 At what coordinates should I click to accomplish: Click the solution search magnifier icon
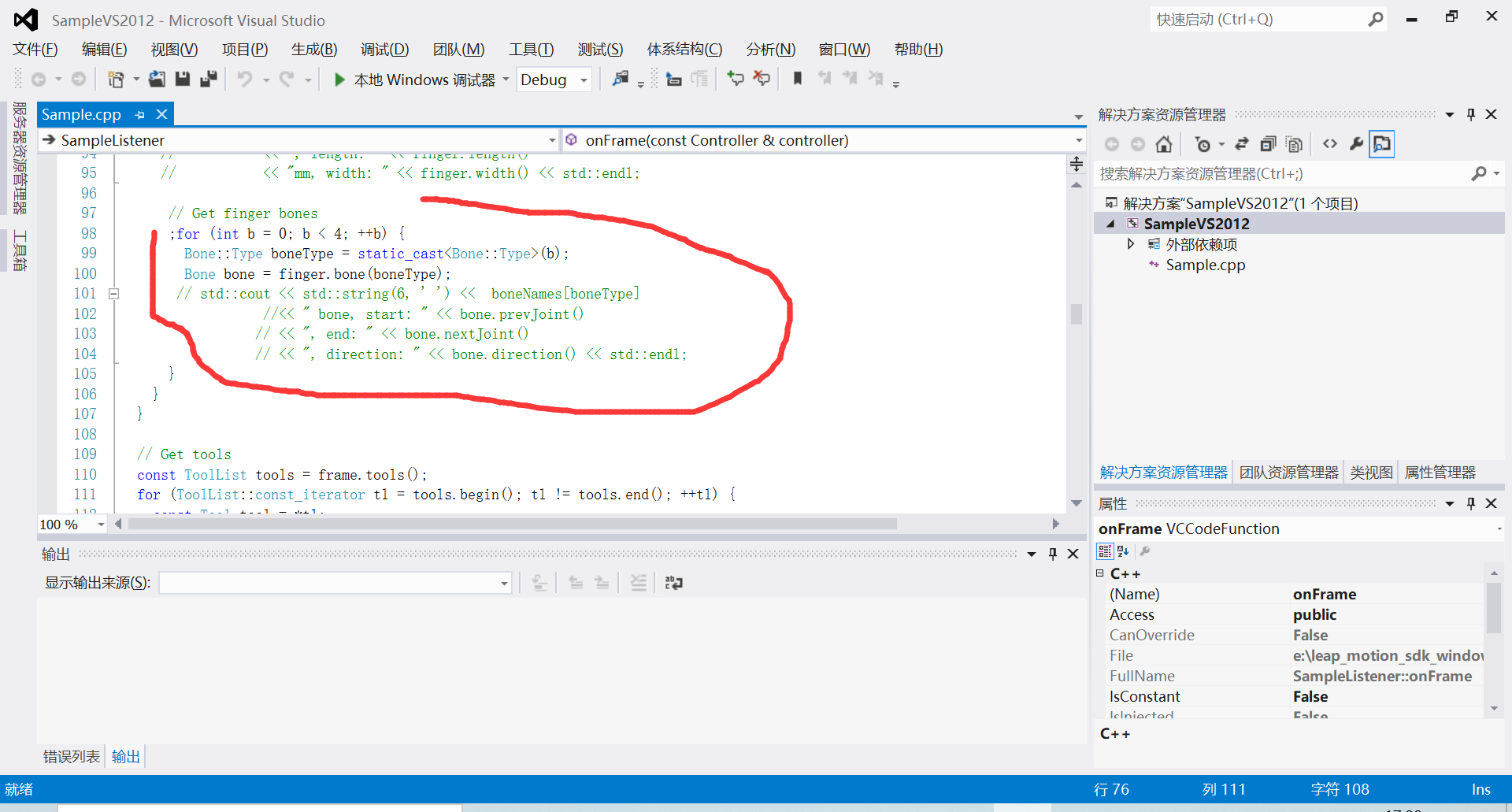tap(1479, 173)
